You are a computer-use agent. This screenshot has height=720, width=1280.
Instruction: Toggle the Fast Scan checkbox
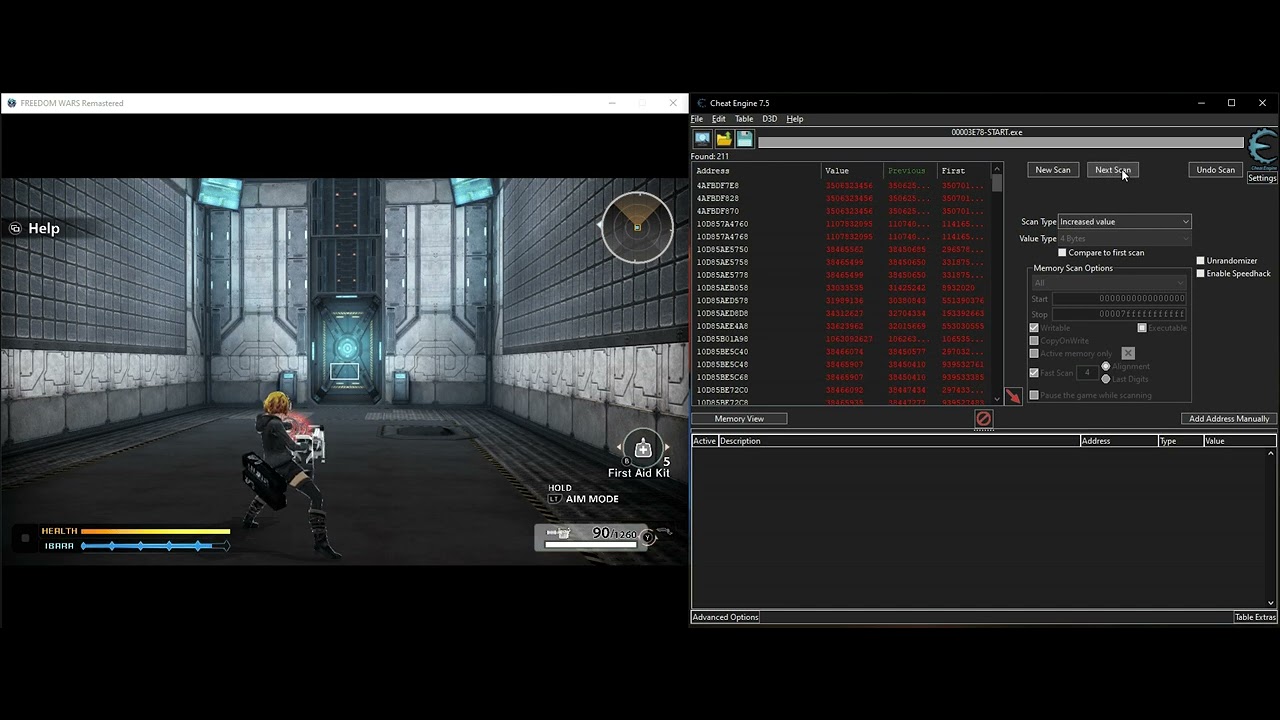pyautogui.click(x=1034, y=373)
